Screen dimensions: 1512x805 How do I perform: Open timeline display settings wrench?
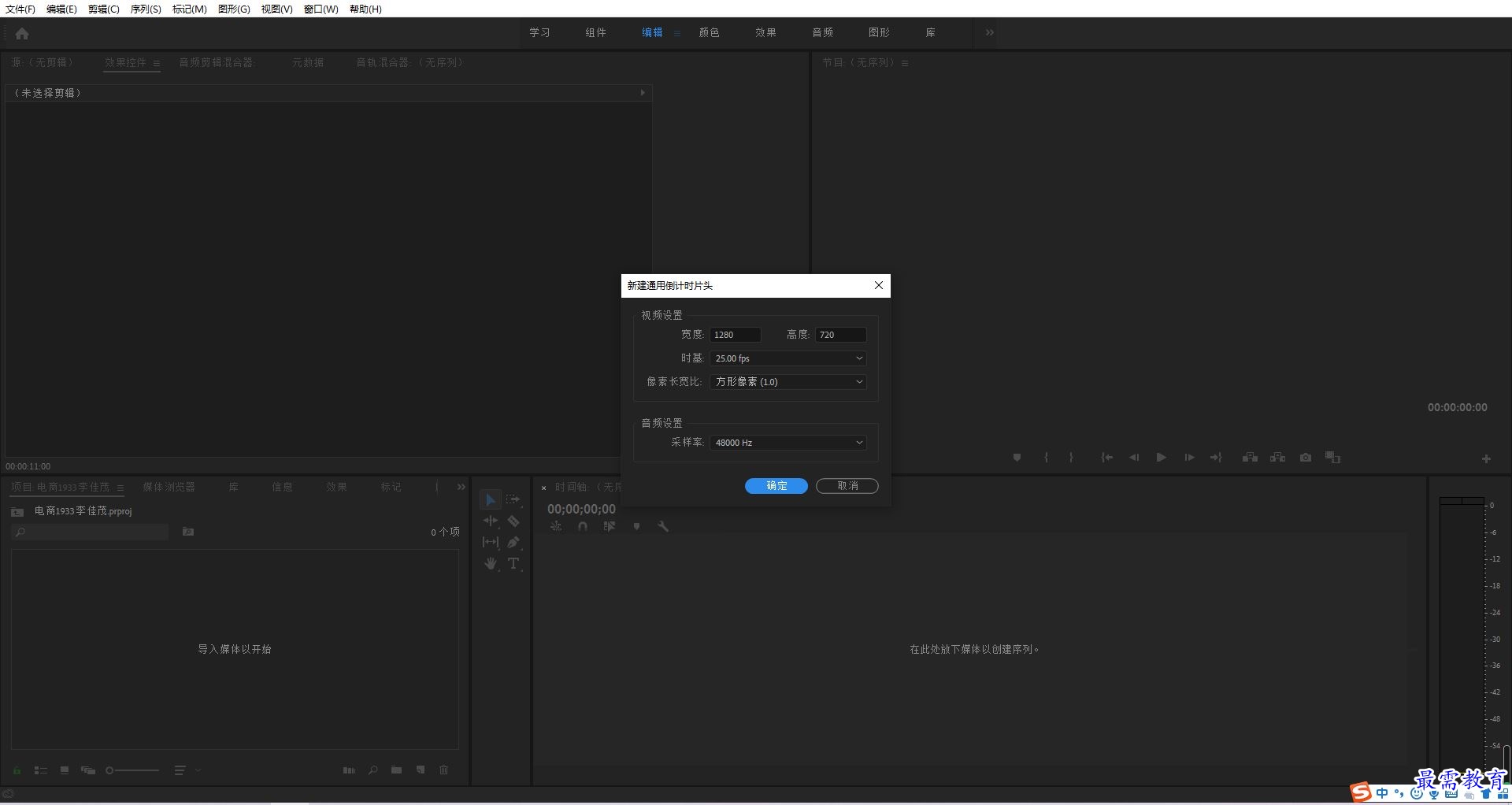tap(663, 526)
